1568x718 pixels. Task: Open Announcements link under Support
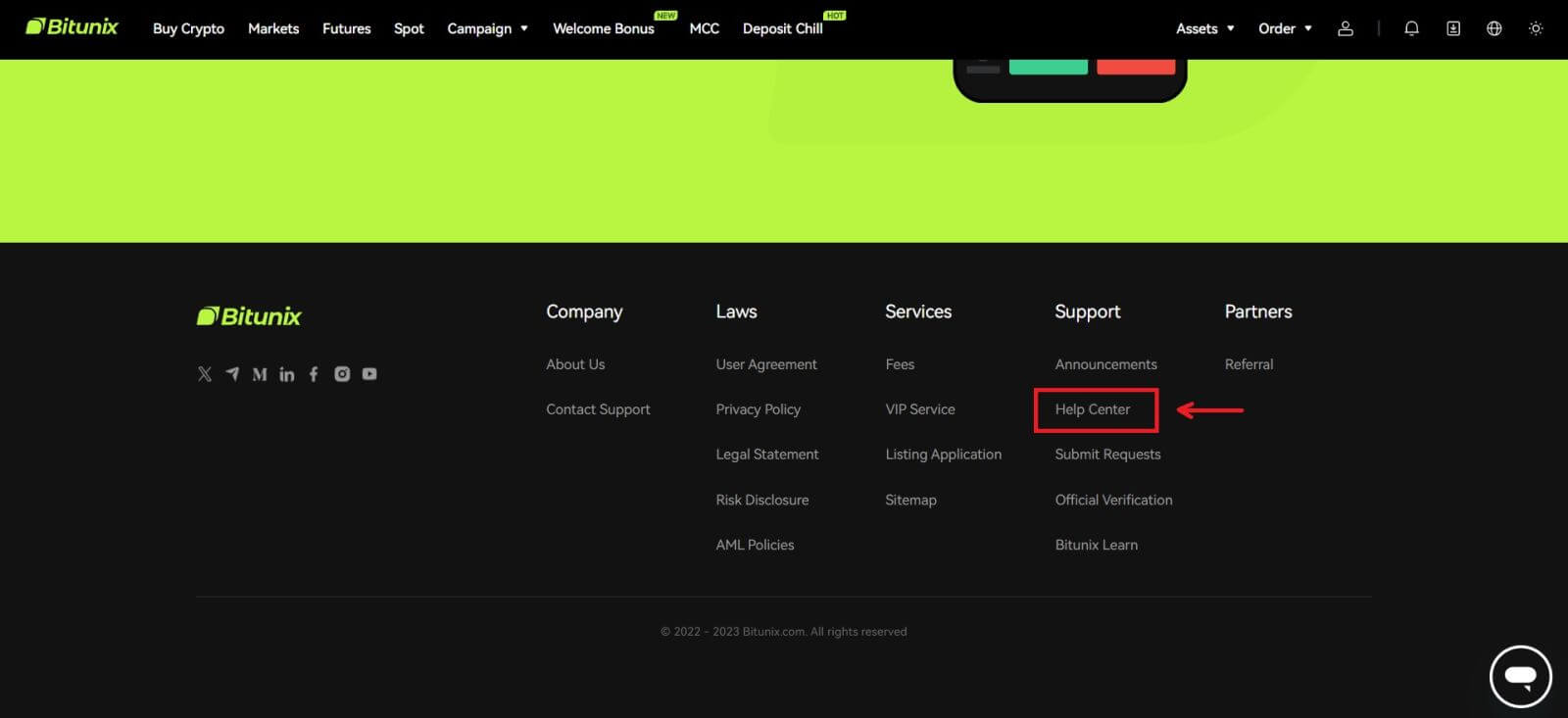[x=1106, y=364]
